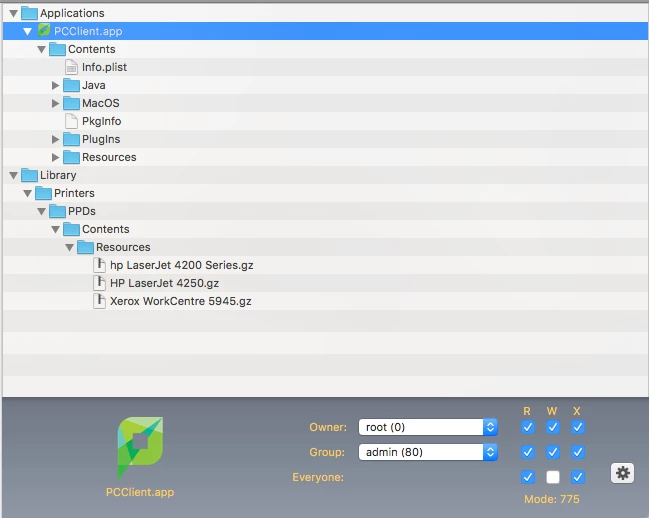Viewport: 649px width, 518px height.
Task: Select the Library row label
Action: coord(58,175)
